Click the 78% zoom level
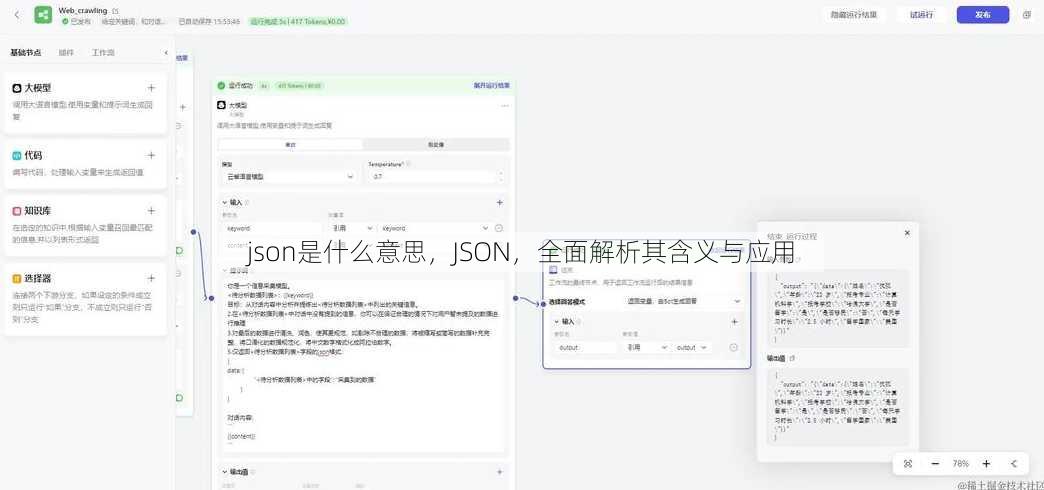Viewport: 1044px width, 490px height. [961, 463]
